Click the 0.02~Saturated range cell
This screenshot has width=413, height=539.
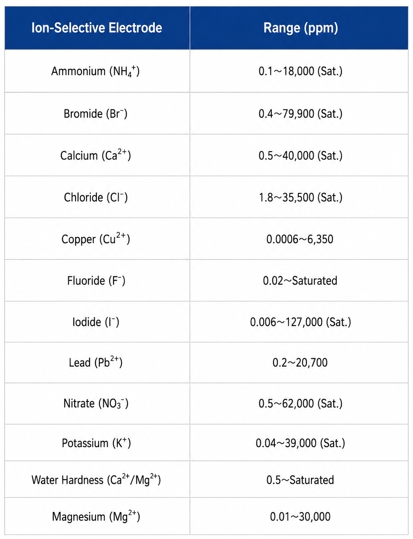point(299,281)
